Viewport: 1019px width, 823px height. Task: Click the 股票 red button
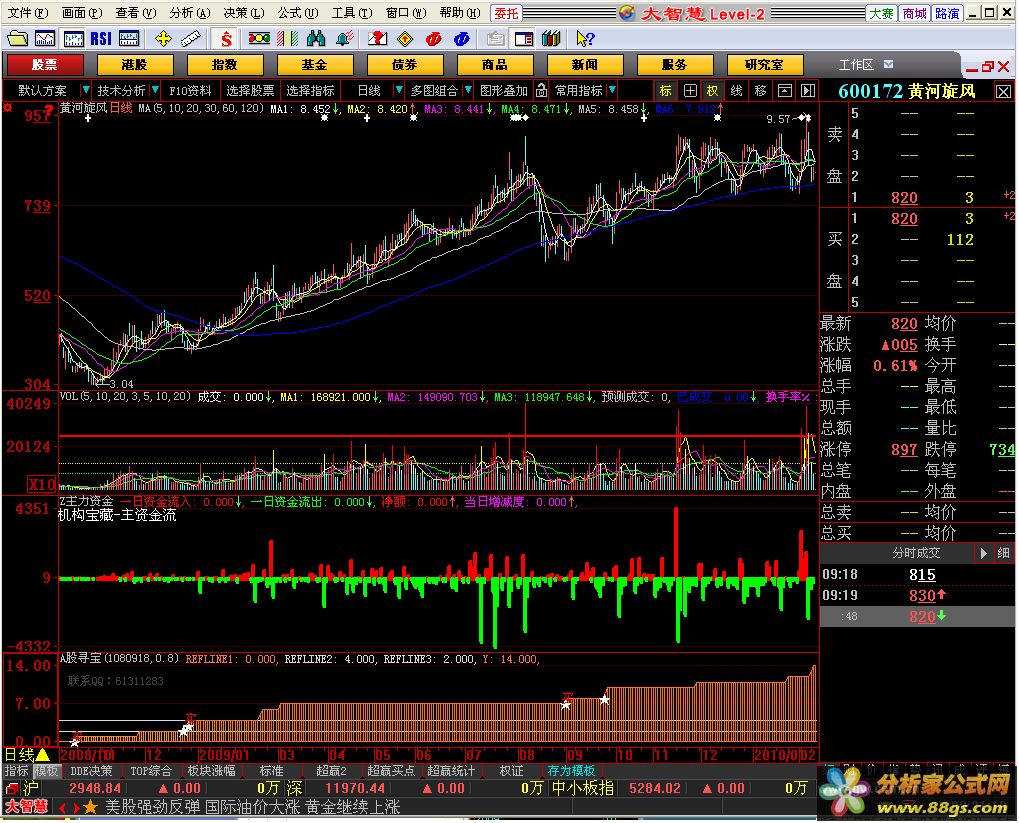45,65
